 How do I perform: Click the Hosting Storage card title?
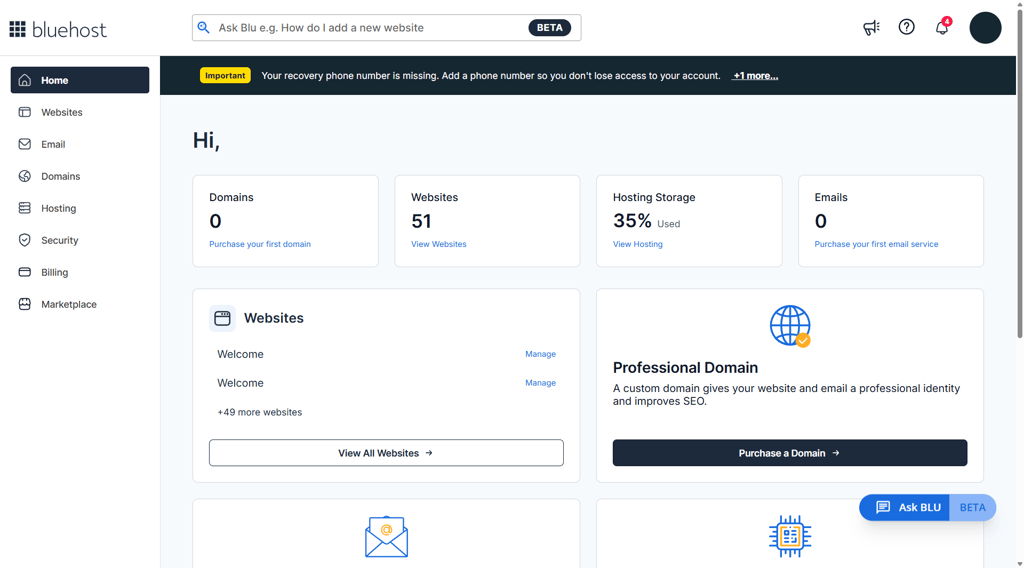click(x=654, y=197)
